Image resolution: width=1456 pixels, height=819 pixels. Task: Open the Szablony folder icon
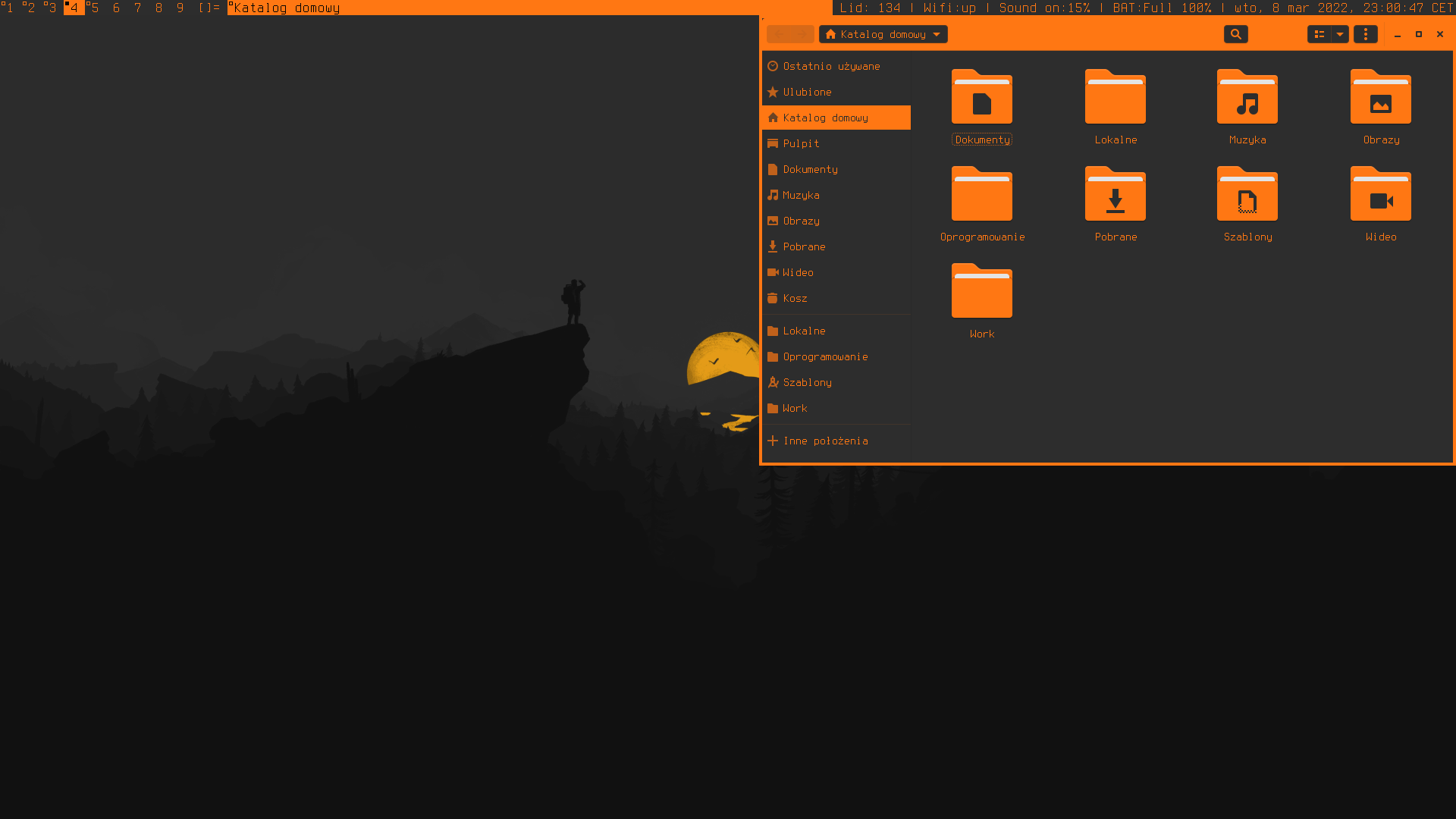point(1247,195)
